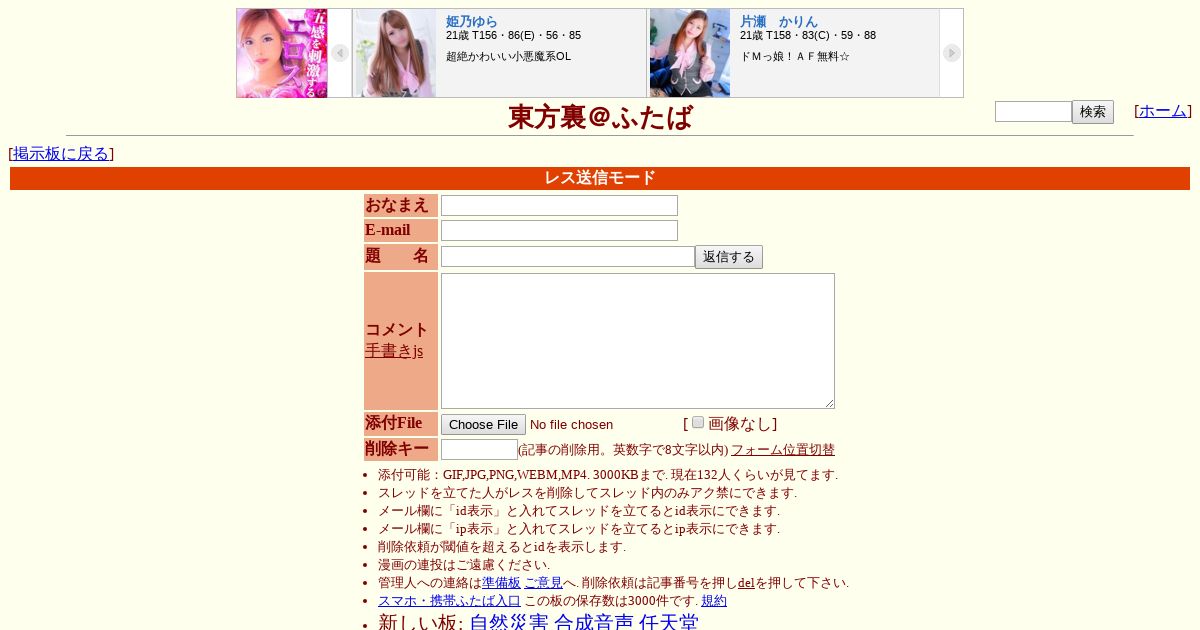Click the フォーム位置切替 link
Image resolution: width=1200 pixels, height=630 pixels.
click(783, 450)
